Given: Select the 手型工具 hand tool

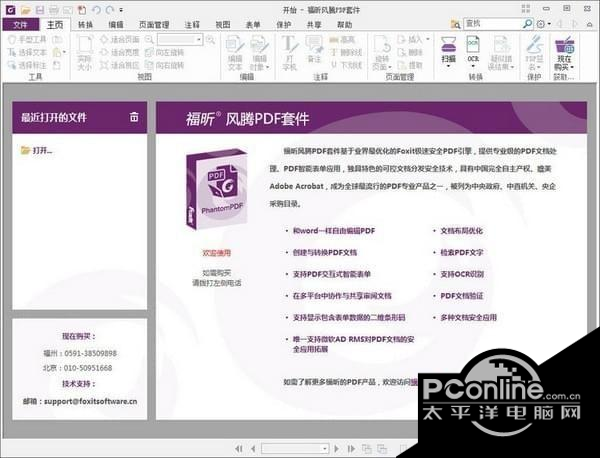Looking at the screenshot, I should pos(28,39).
